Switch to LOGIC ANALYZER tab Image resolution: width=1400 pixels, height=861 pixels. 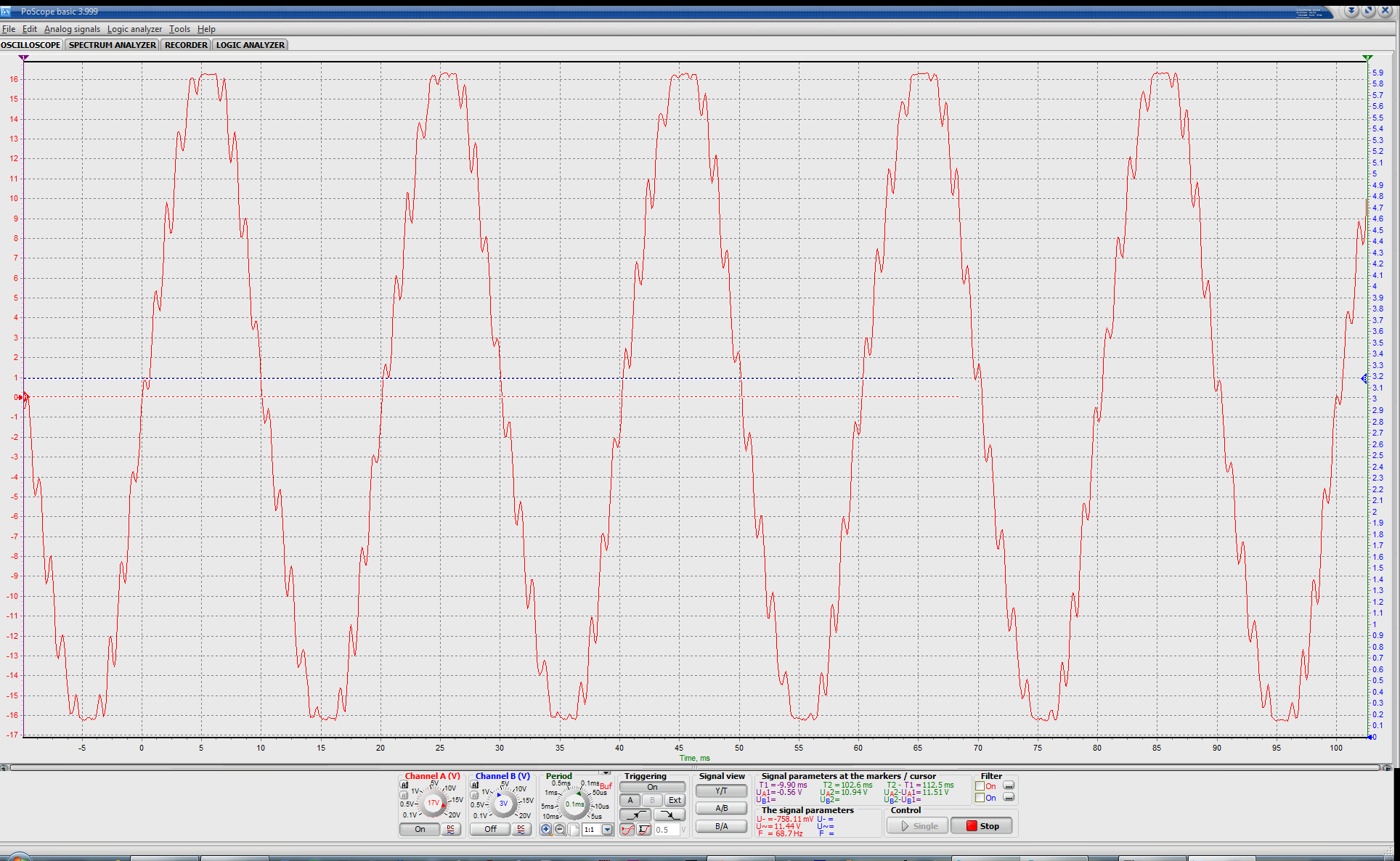tap(251, 45)
